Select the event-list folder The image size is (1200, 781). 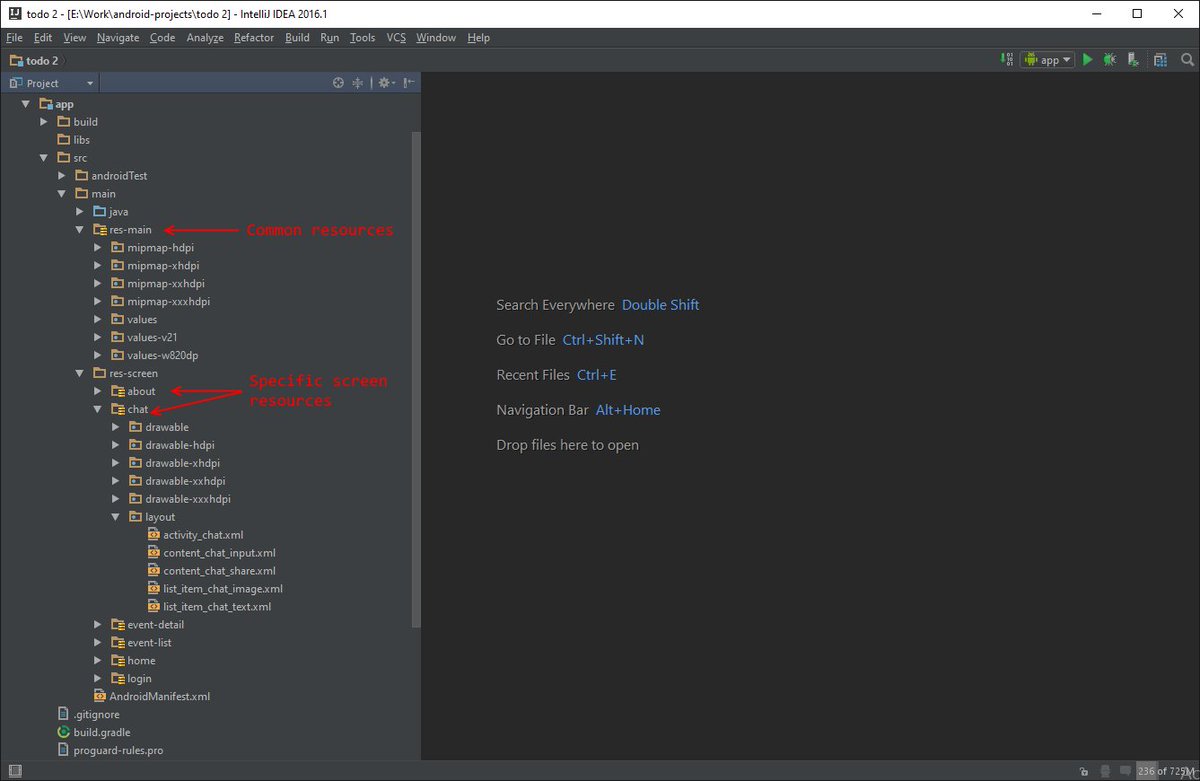pos(141,643)
